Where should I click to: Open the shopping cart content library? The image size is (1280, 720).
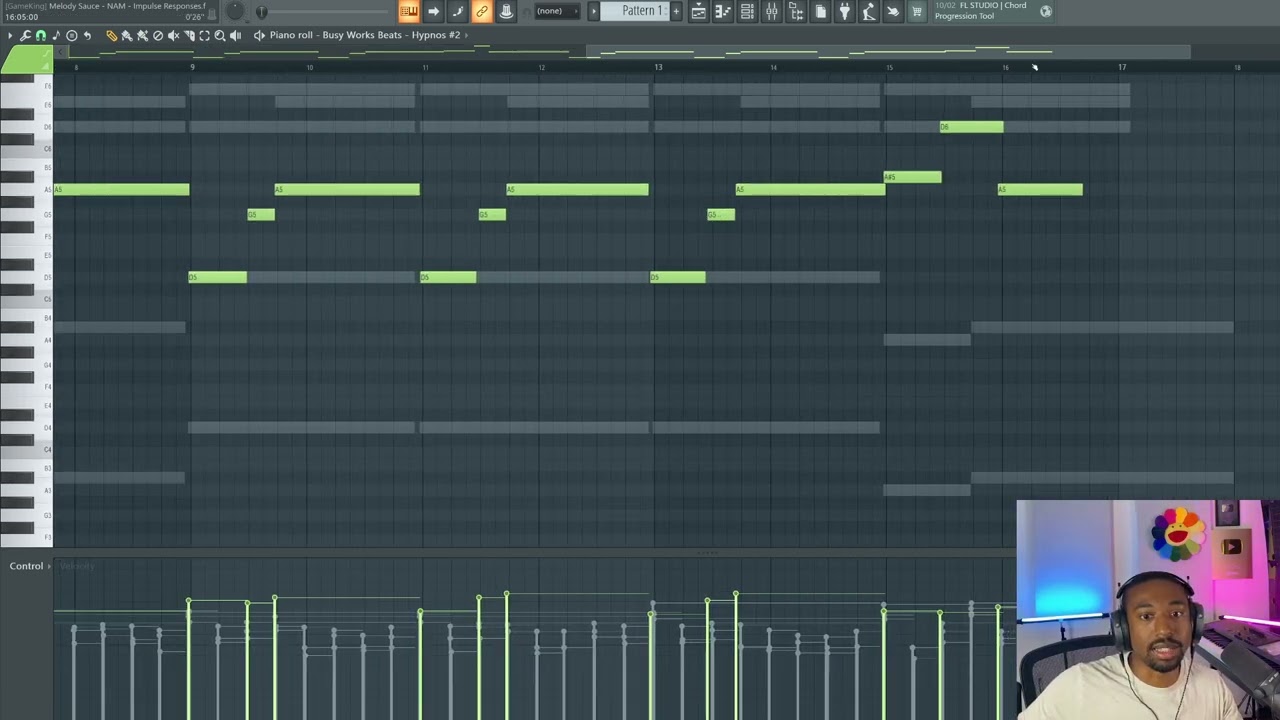pyautogui.click(x=917, y=11)
